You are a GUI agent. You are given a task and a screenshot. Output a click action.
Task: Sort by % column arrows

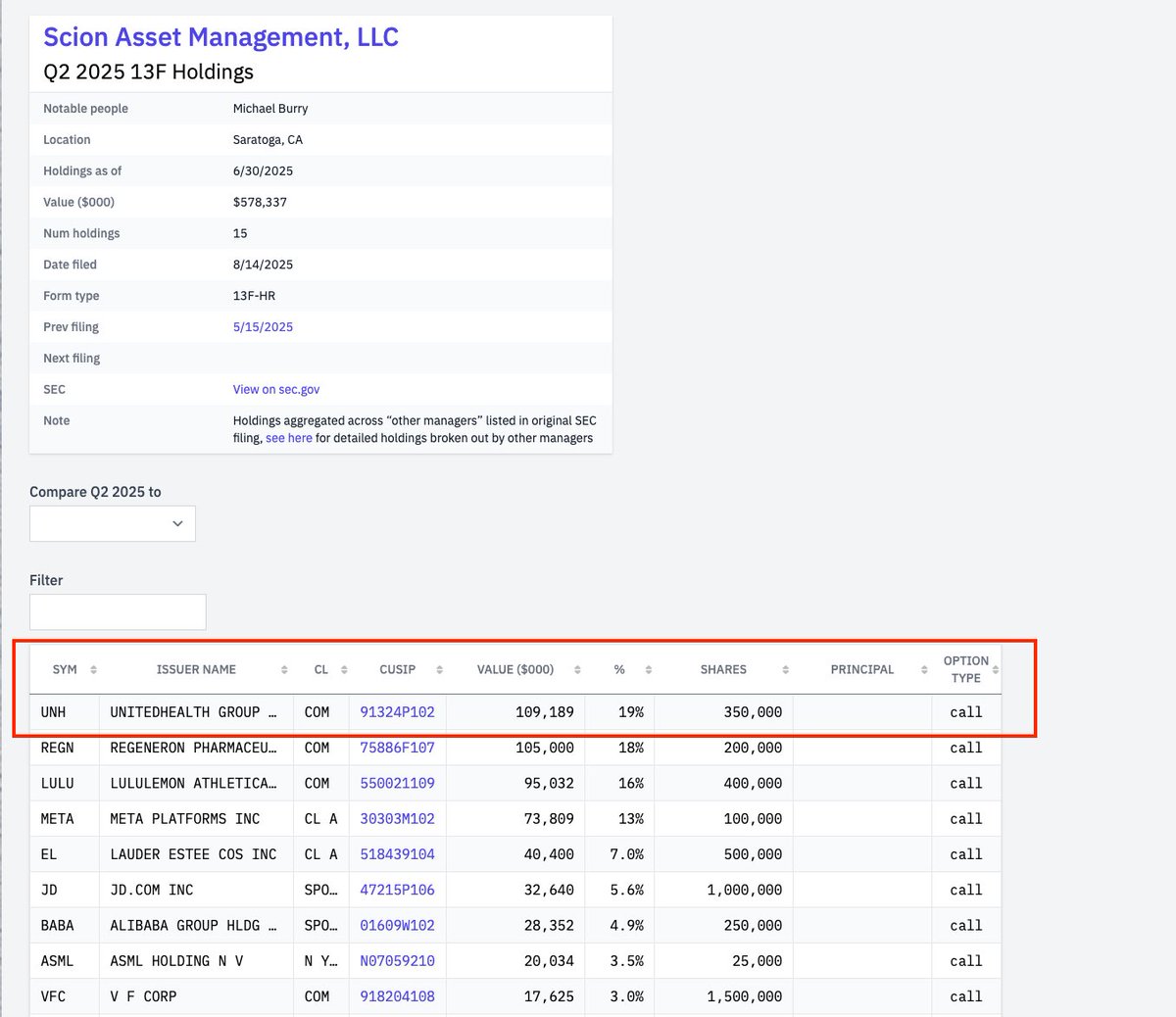[649, 669]
